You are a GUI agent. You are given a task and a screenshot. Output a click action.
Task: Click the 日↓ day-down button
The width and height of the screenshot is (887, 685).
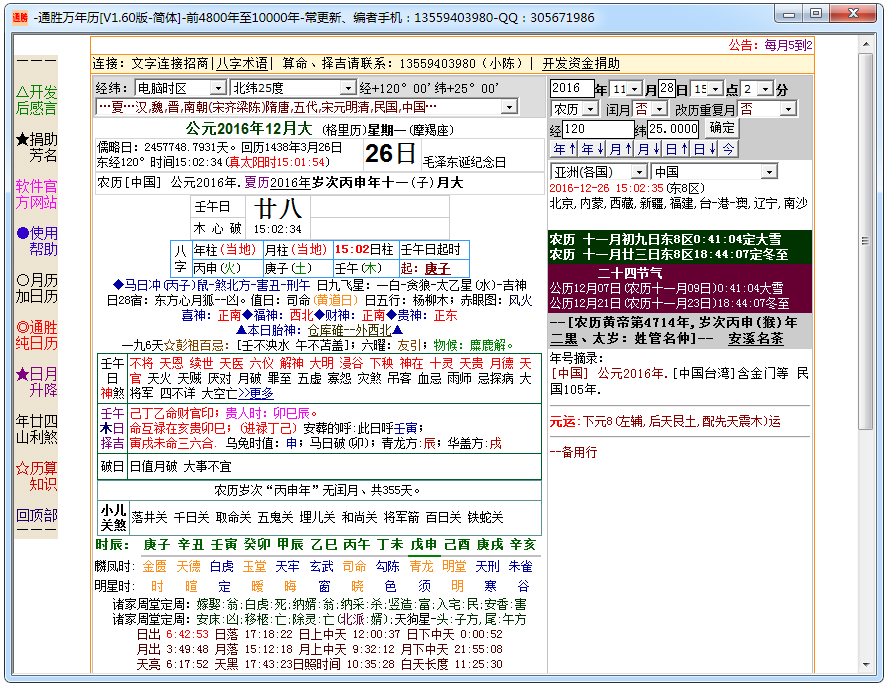point(704,149)
